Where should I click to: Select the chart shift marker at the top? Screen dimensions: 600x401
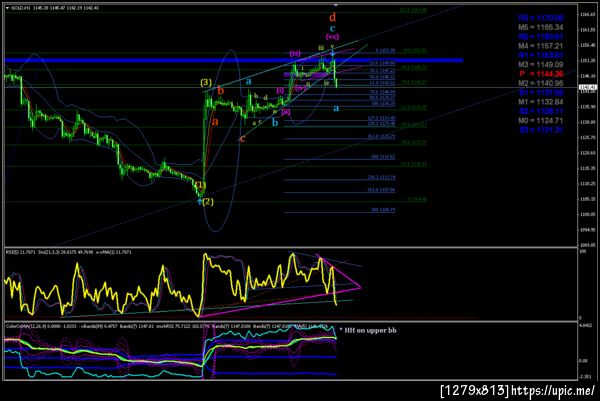click(x=336, y=5)
